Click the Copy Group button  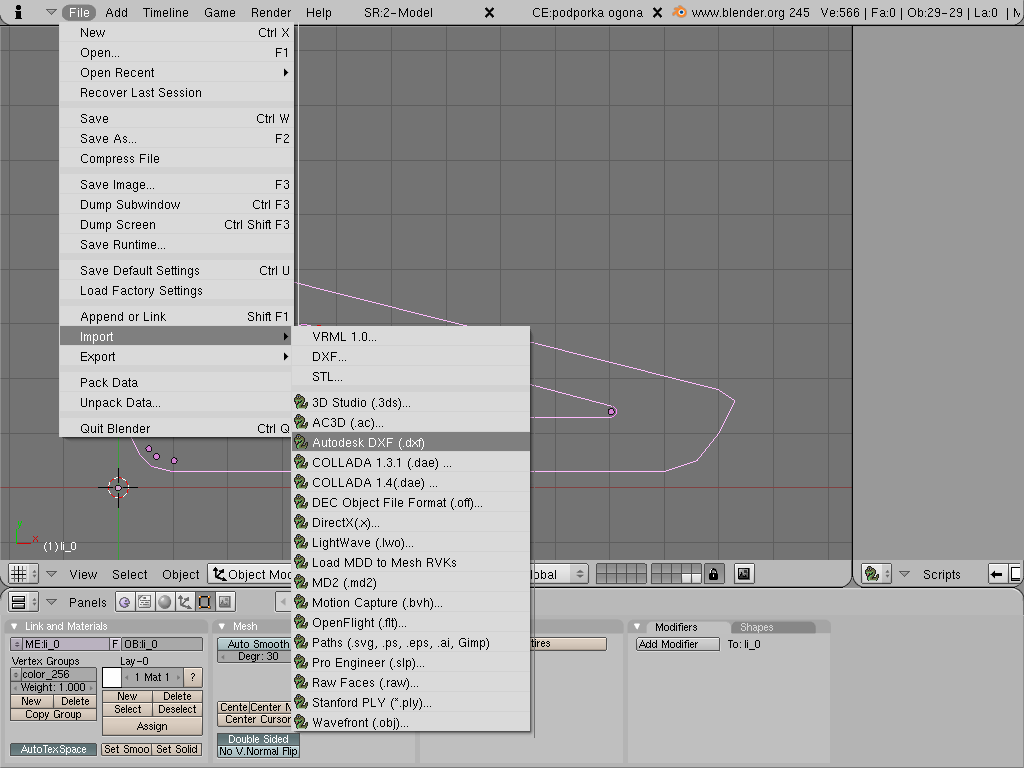click(x=54, y=714)
